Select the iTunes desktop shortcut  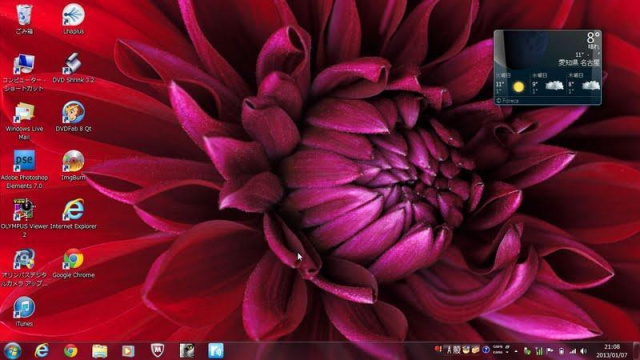tap(24, 311)
